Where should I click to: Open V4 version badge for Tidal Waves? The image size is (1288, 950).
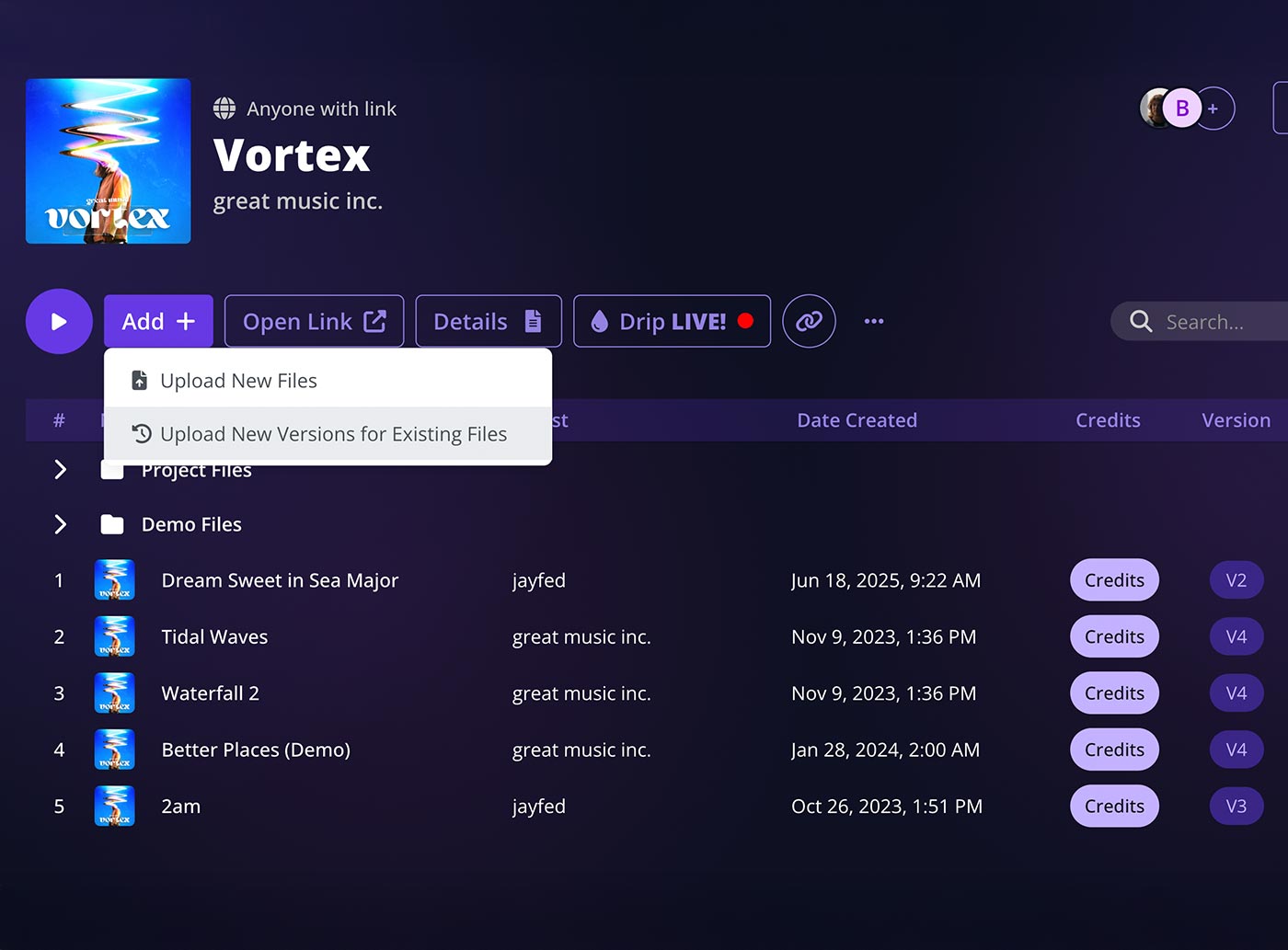(x=1236, y=636)
